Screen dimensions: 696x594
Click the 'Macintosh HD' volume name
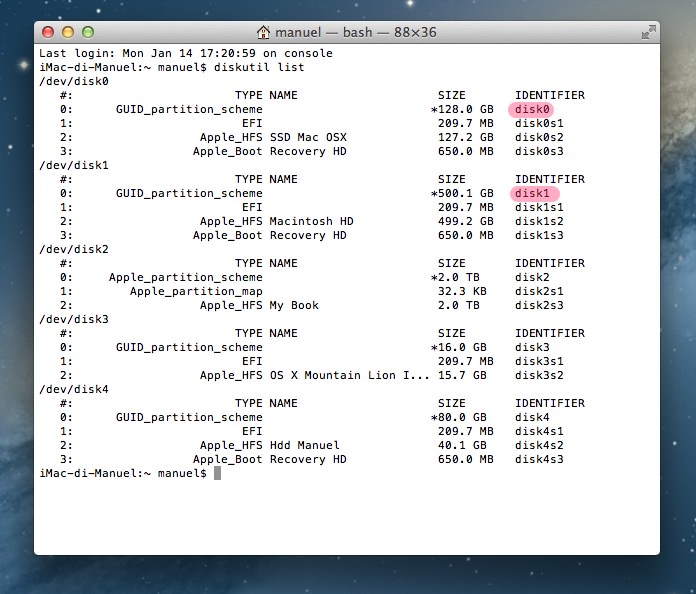point(312,221)
